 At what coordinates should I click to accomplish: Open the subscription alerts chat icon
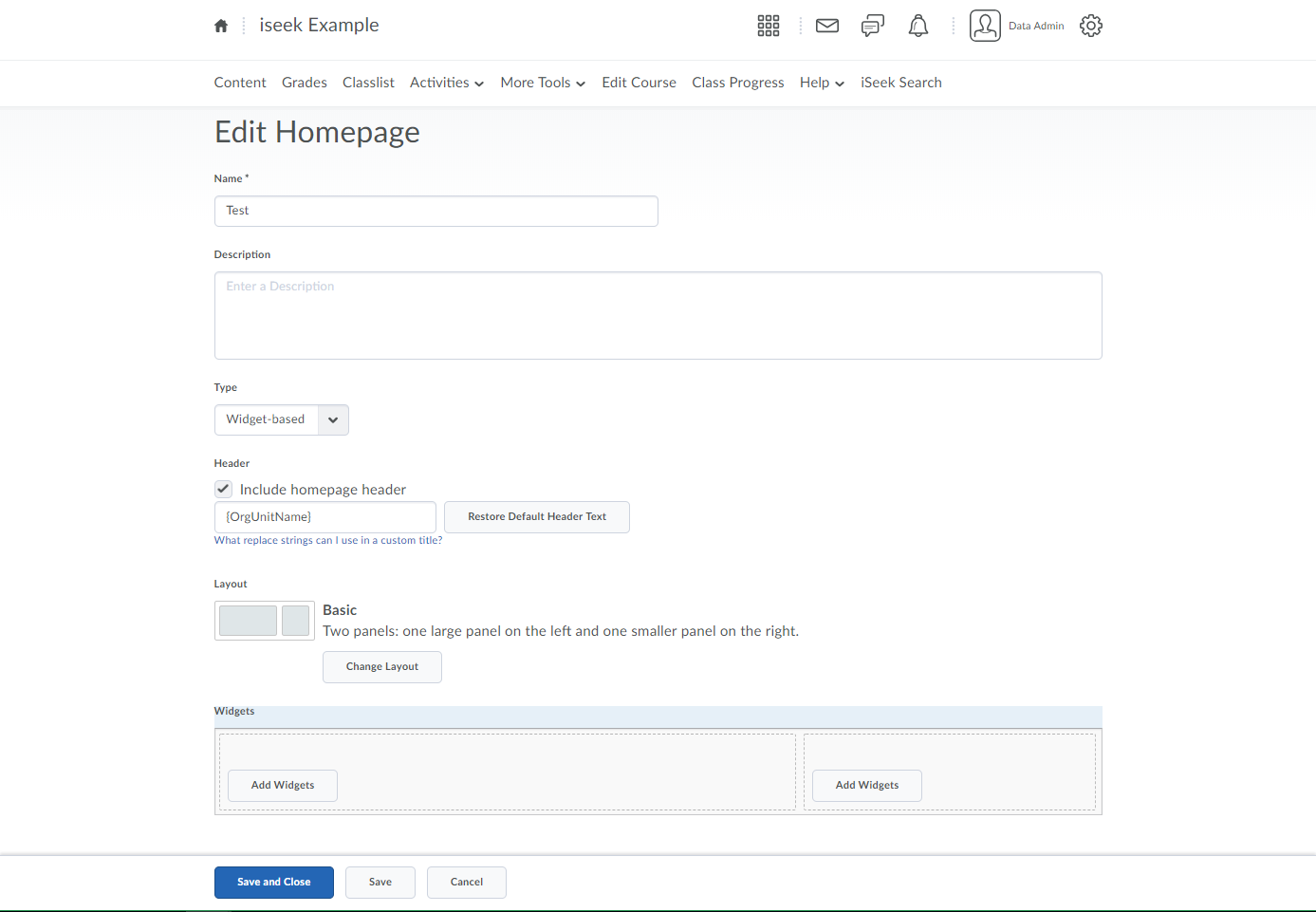[872, 26]
